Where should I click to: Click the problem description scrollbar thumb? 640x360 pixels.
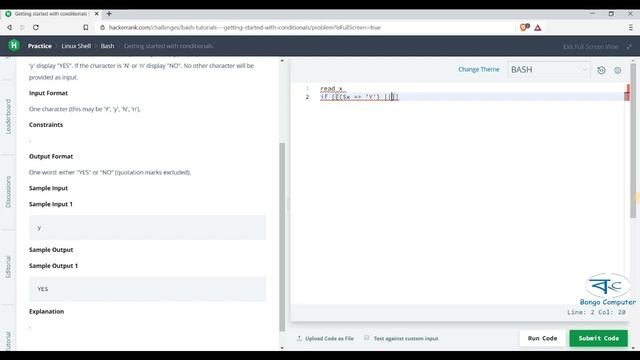[282, 237]
